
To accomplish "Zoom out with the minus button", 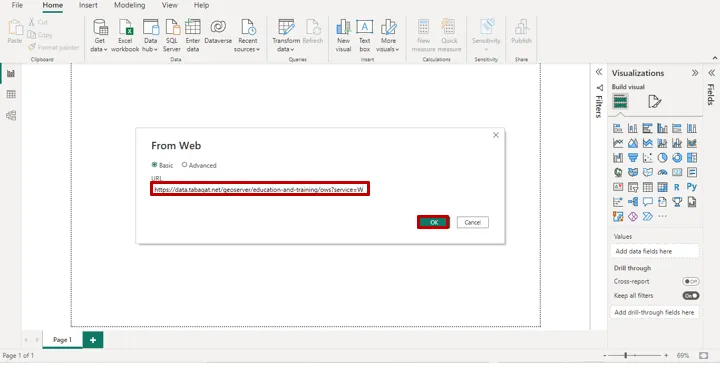I will [x=604, y=356].
